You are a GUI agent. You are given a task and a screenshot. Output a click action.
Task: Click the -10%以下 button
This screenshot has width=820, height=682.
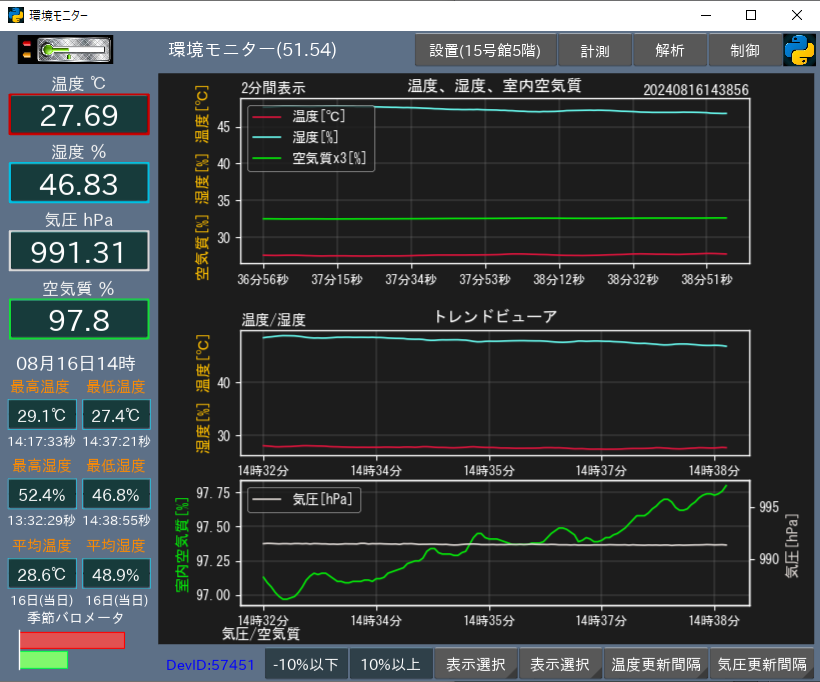306,664
